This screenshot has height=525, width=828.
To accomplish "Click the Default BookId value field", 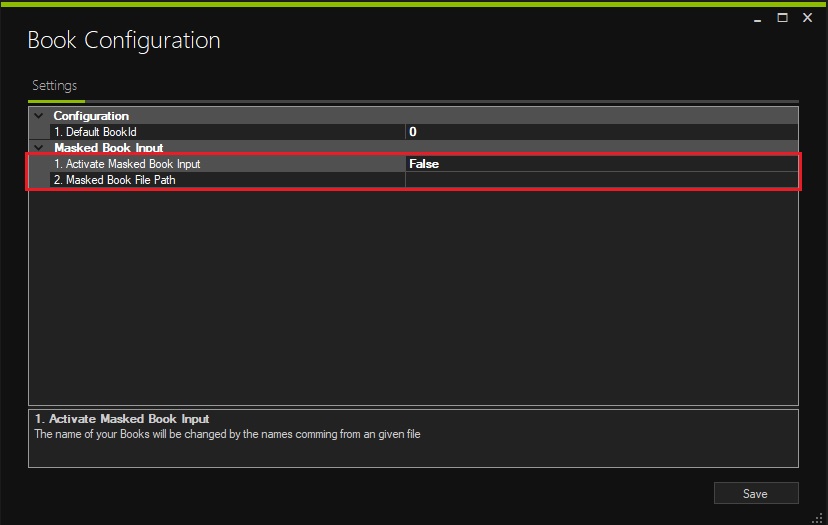I will (x=600, y=132).
